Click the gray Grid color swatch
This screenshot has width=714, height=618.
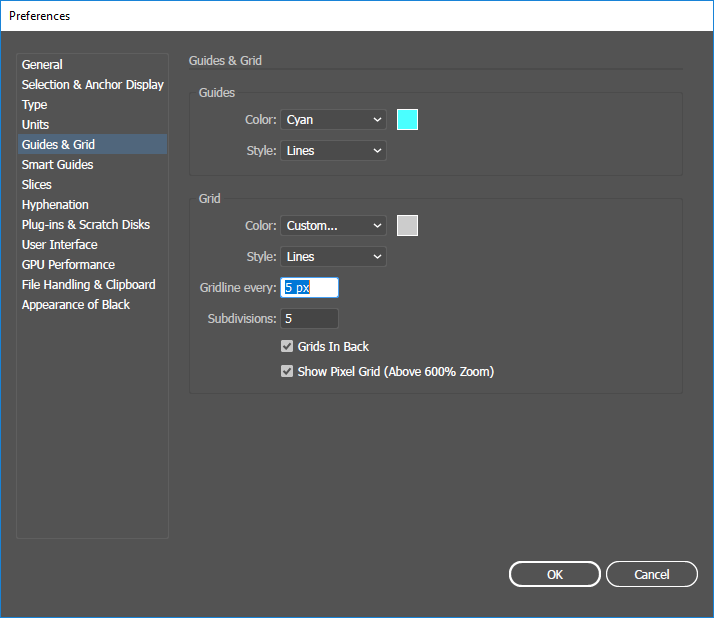tap(408, 226)
